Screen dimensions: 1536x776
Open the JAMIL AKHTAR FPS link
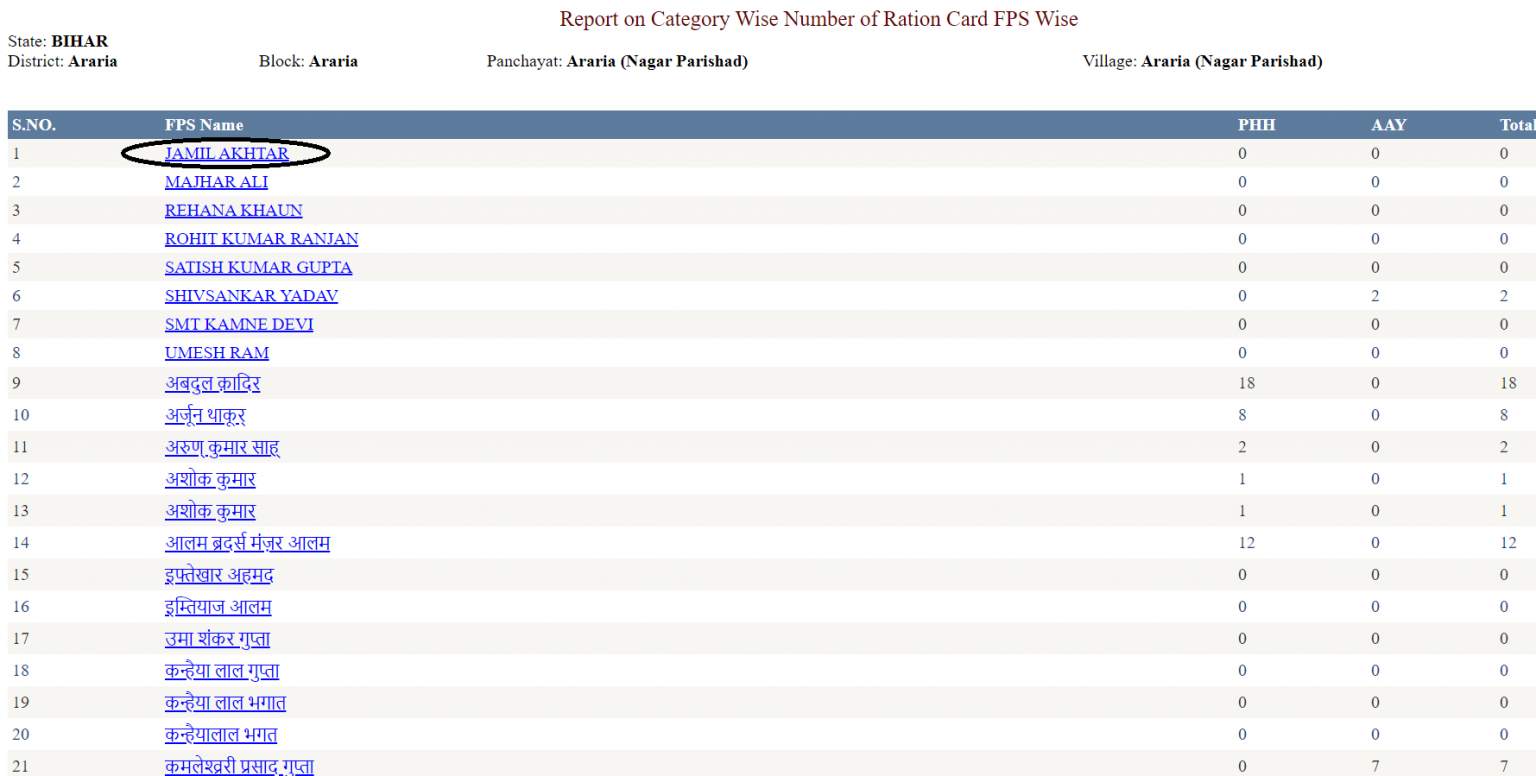pyautogui.click(x=226, y=154)
